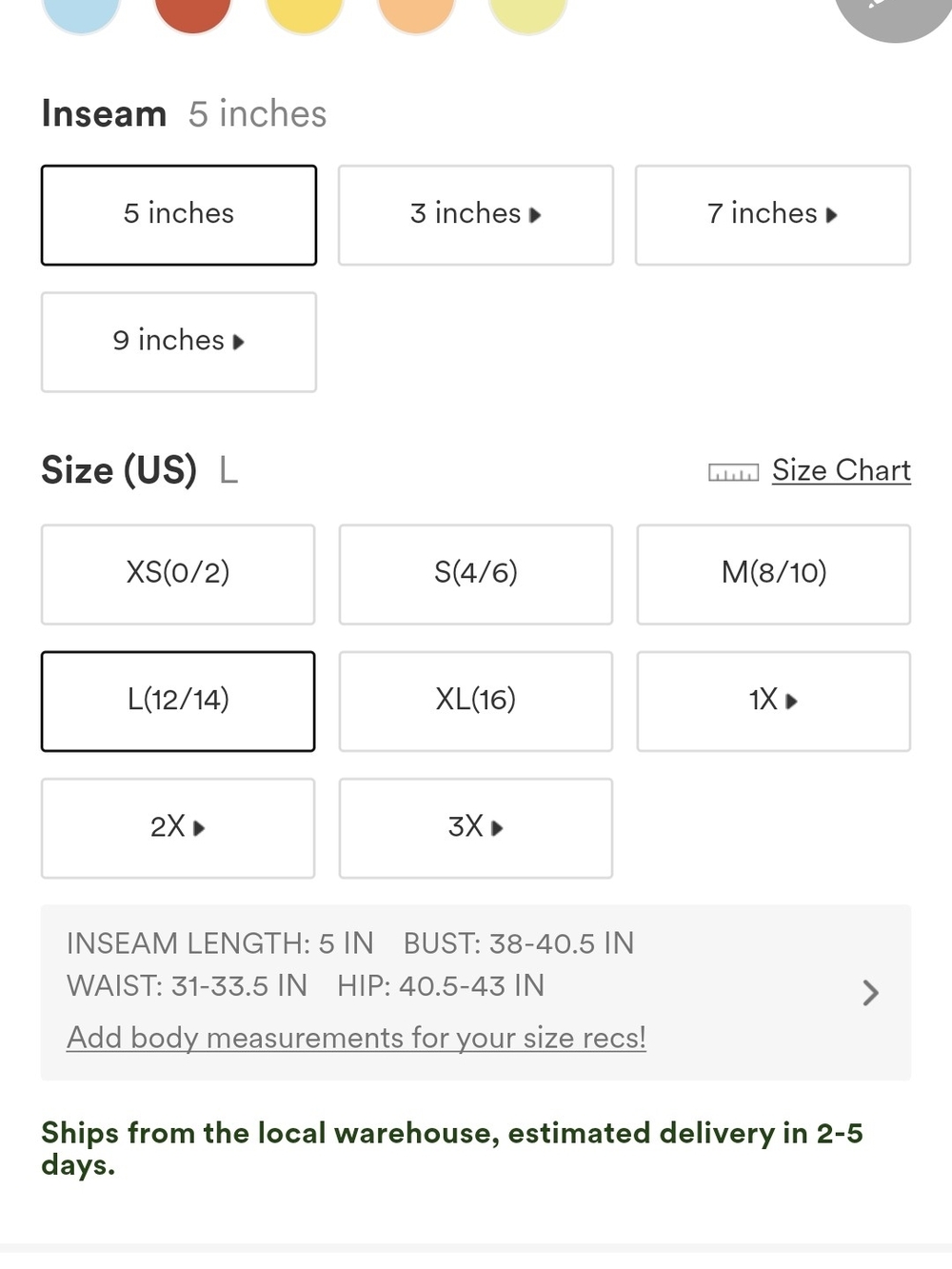
Task: Open Add body measurements for your size recs link
Action: click(356, 1038)
